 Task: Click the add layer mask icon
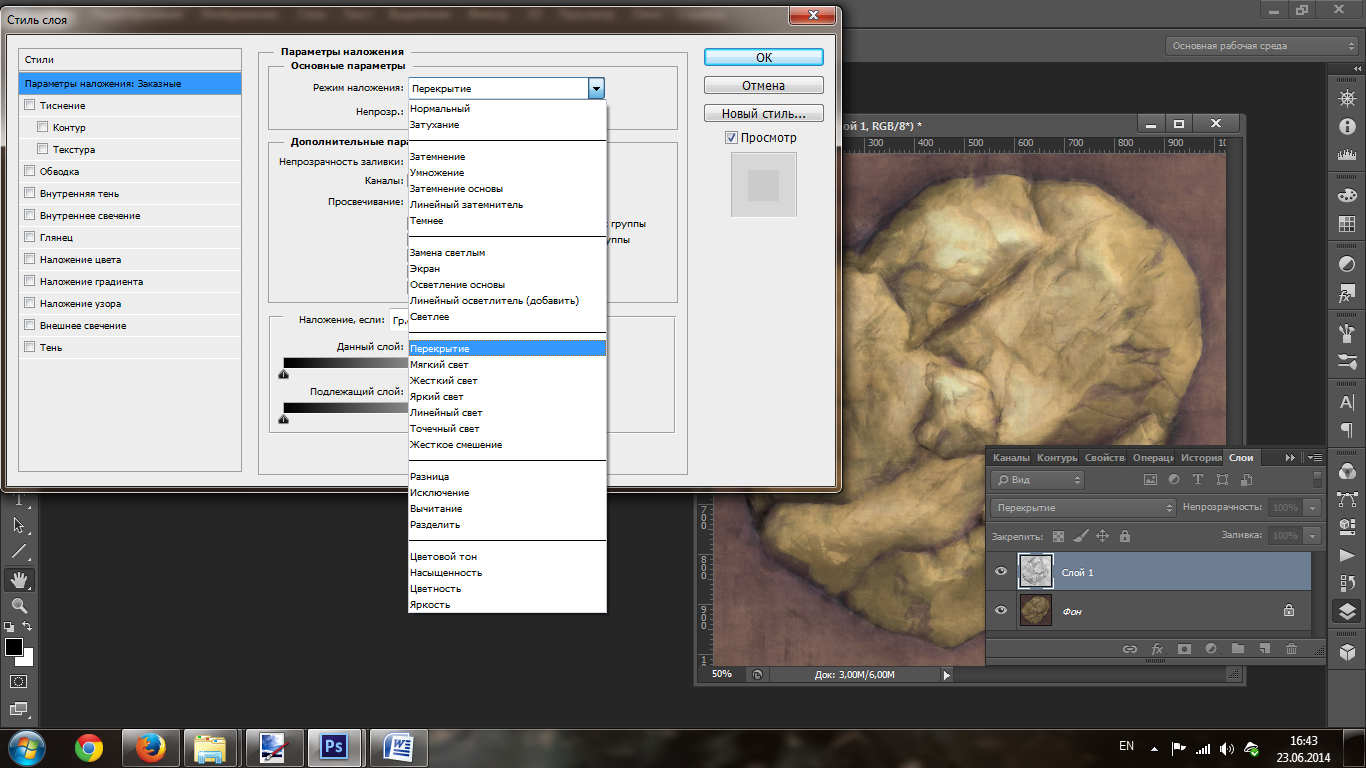[x=1185, y=649]
